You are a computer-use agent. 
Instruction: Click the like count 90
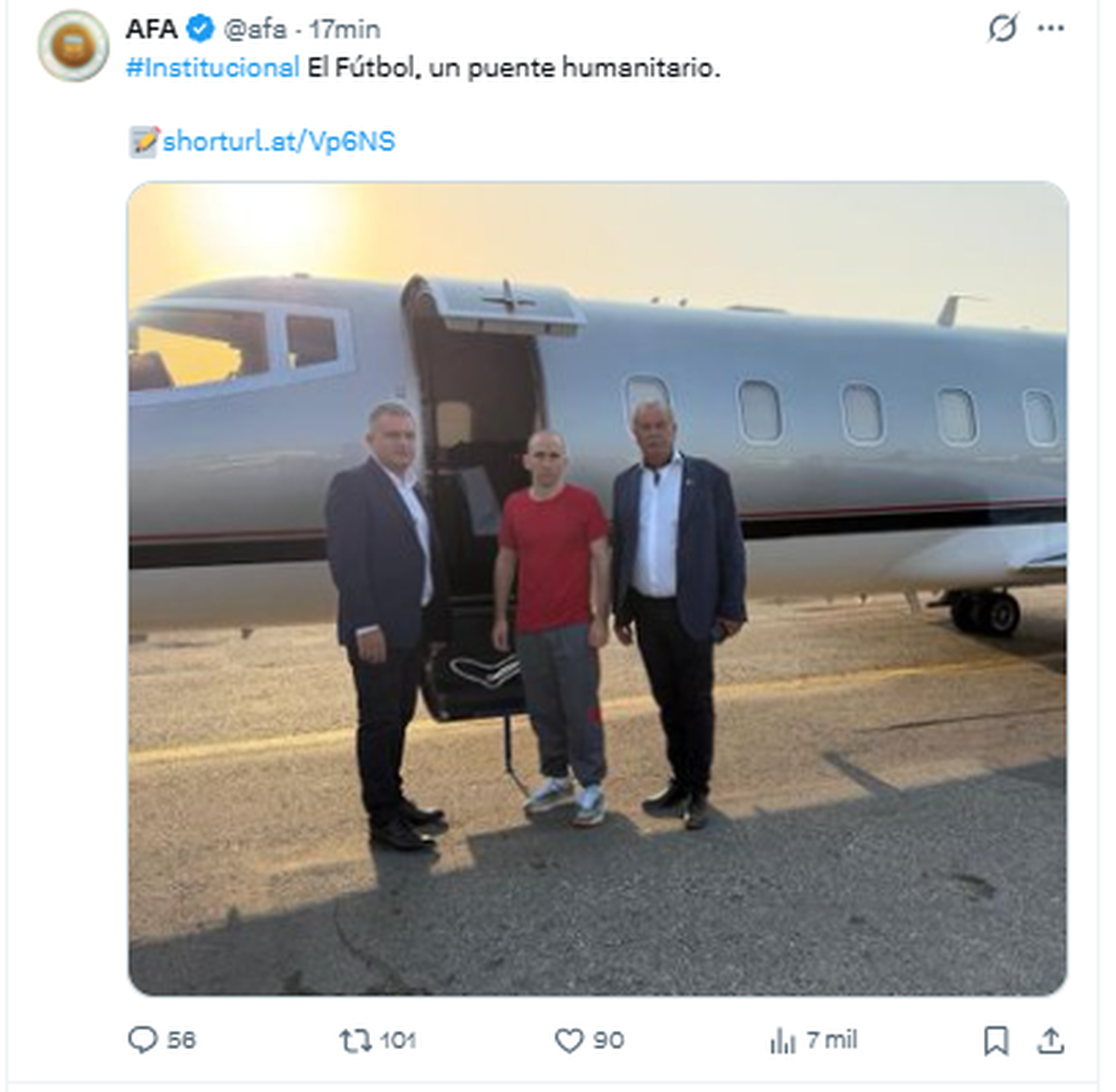(608, 1039)
